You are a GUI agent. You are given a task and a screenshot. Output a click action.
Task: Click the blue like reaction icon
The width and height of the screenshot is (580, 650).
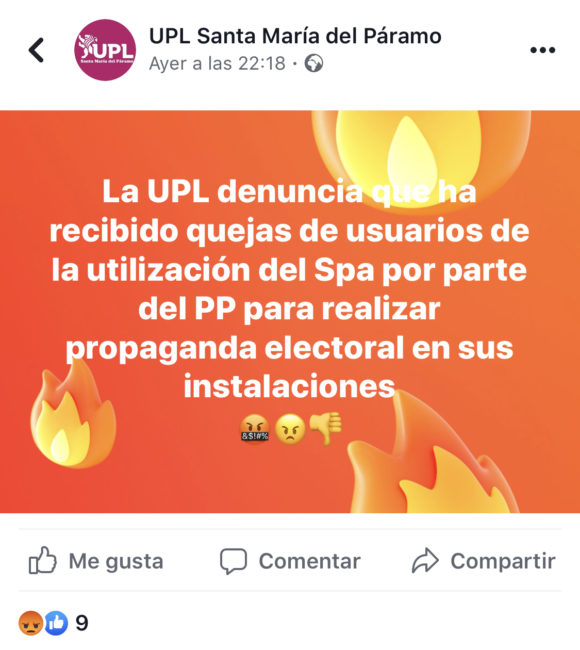56,623
